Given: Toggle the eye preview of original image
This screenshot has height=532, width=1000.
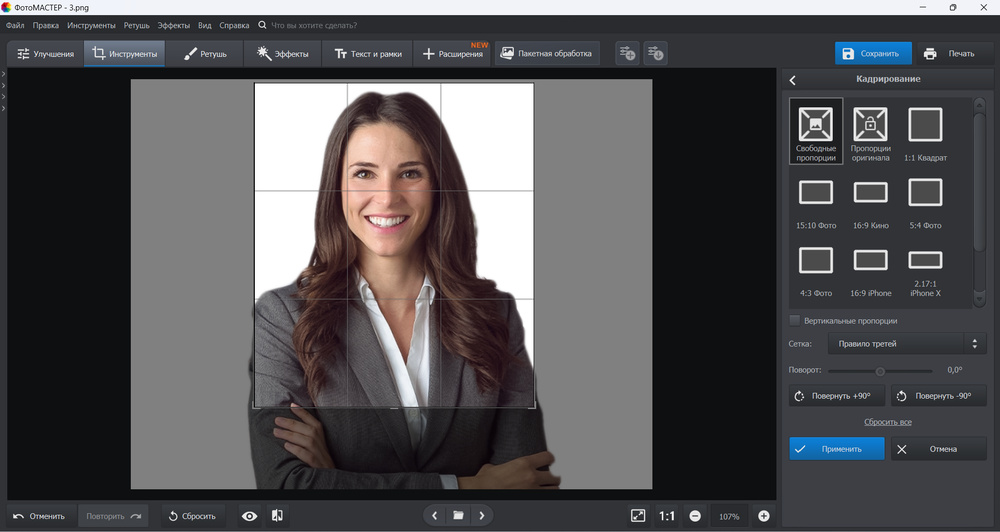Looking at the screenshot, I should (x=250, y=516).
